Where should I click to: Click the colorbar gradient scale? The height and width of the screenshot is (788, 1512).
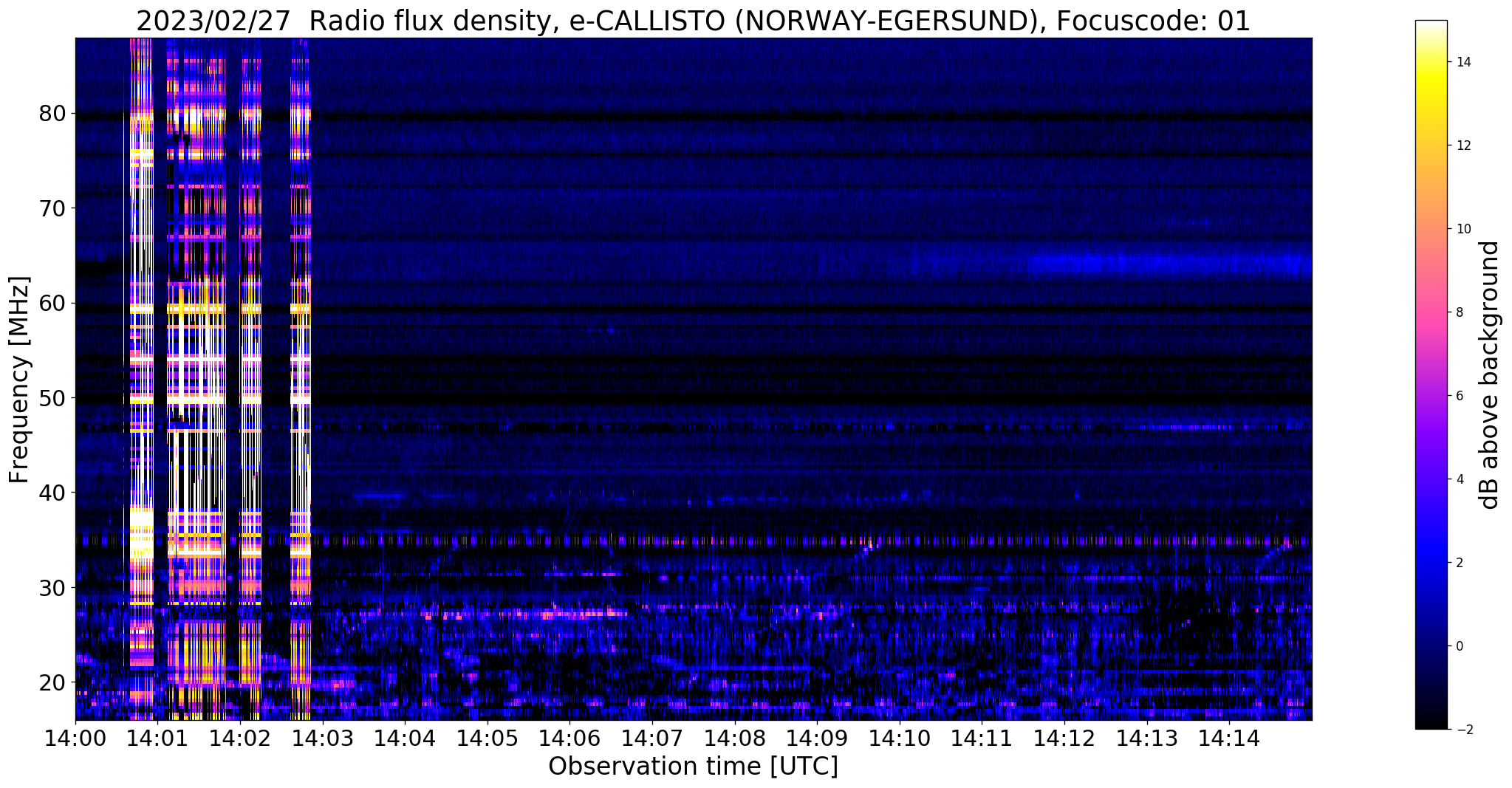pyautogui.click(x=1431, y=374)
